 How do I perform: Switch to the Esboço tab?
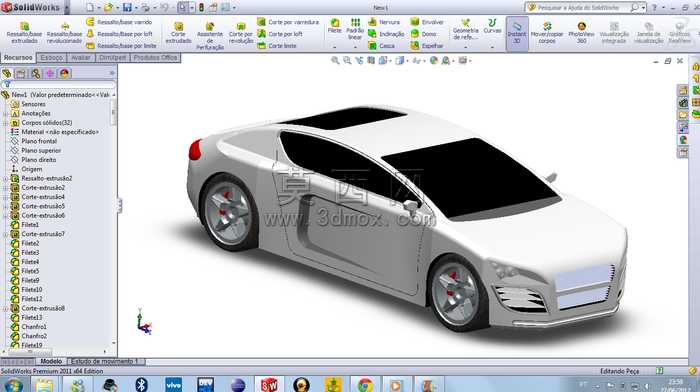51,58
